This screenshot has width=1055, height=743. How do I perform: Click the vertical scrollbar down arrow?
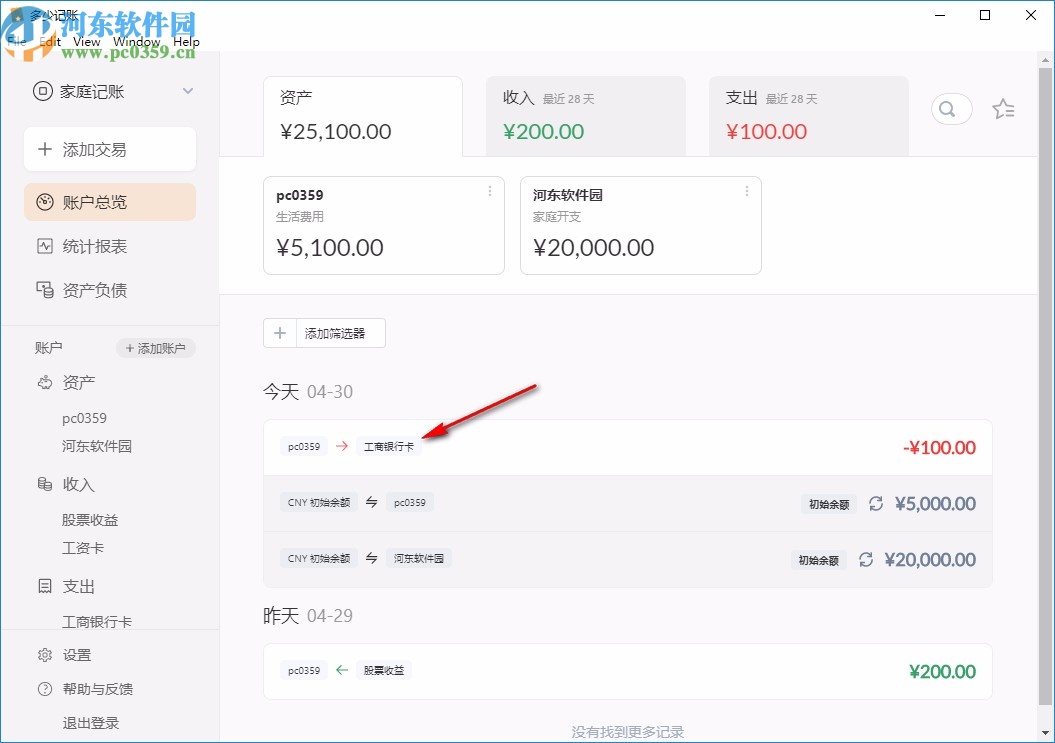coord(1046,733)
